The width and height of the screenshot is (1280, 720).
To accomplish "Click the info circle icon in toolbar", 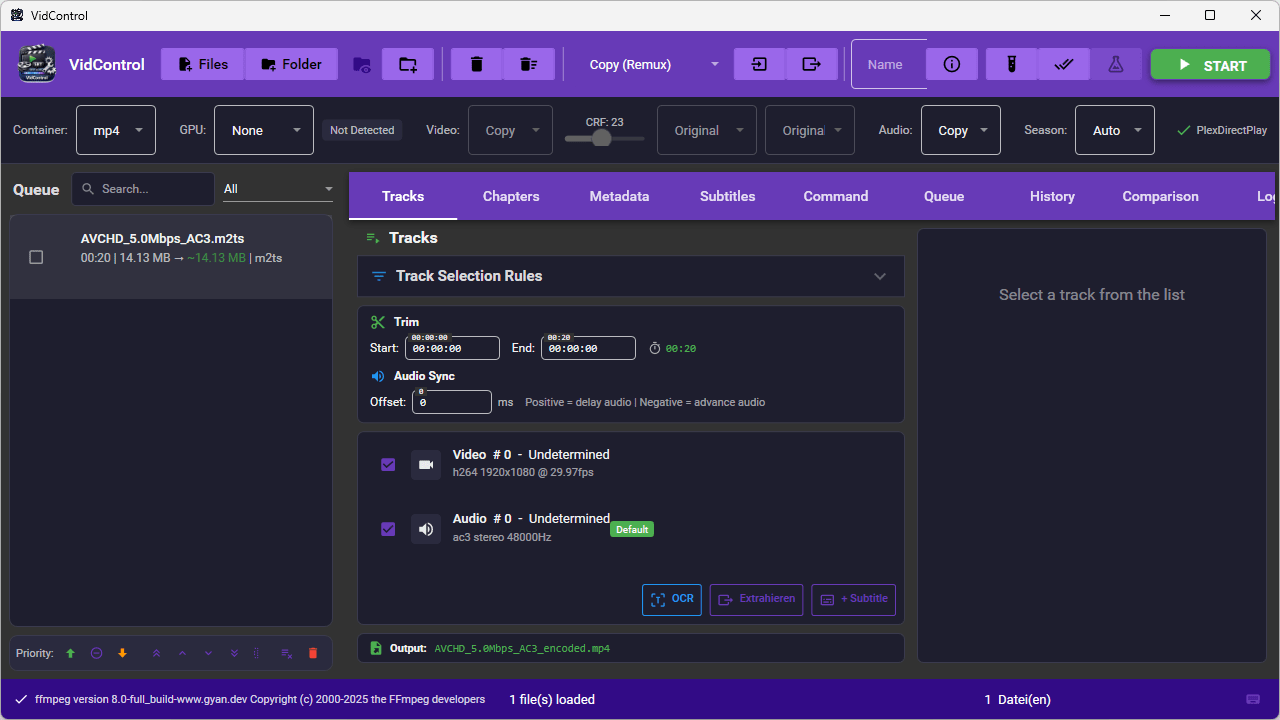I will point(952,64).
